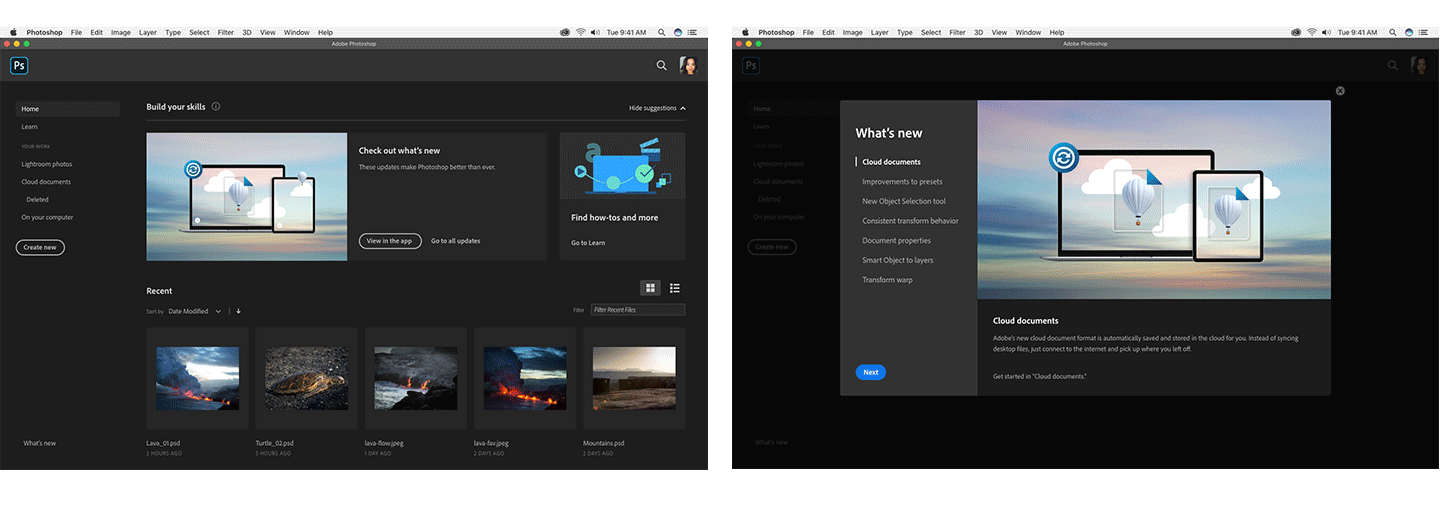Open Lava_01.psd thumbnail
1440x508 pixels.
(x=197, y=378)
